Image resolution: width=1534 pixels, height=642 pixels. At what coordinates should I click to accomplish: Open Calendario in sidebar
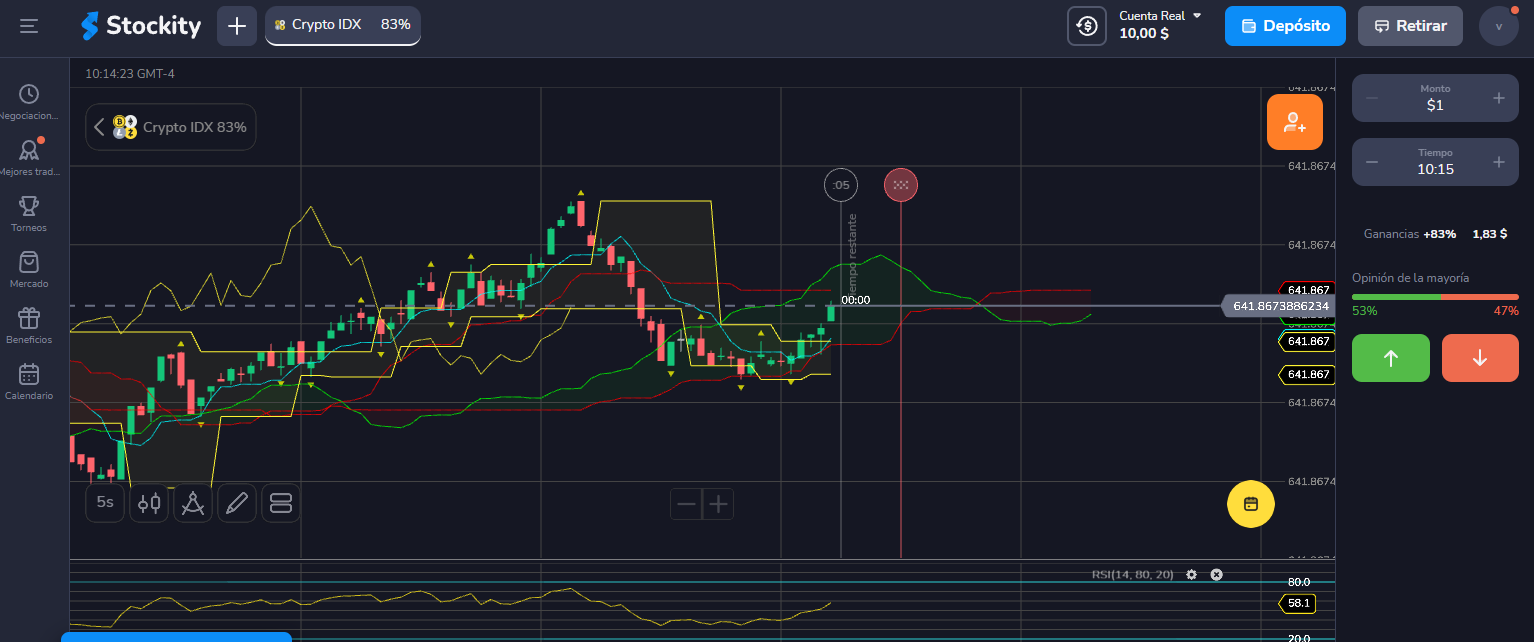pos(29,381)
